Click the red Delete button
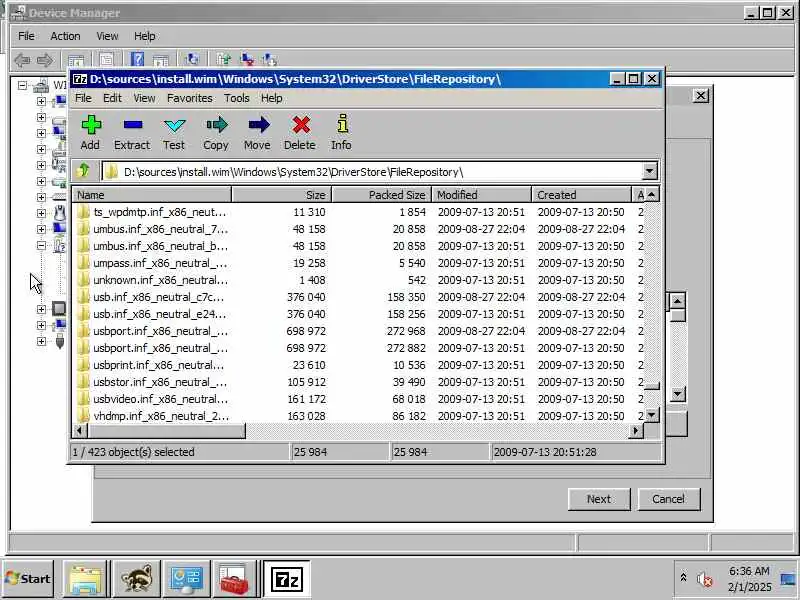Screen dimensions: 800x600 (x=300, y=133)
